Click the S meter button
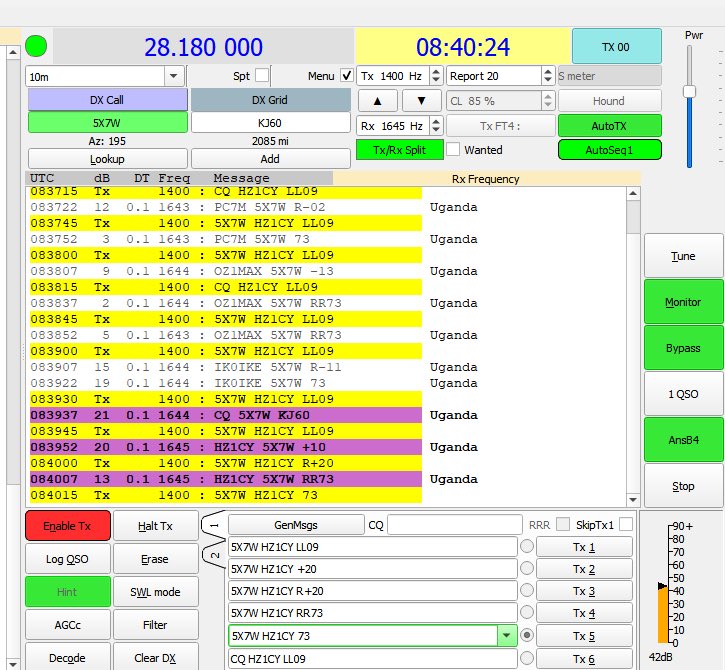The height and width of the screenshot is (670, 725). 610,76
